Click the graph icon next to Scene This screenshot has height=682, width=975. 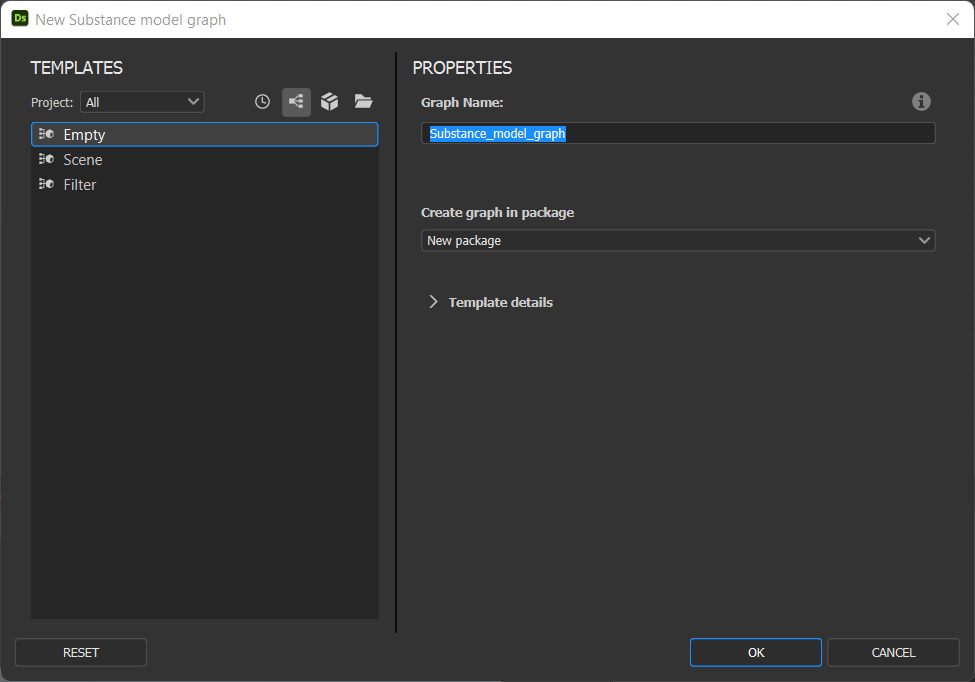point(47,159)
